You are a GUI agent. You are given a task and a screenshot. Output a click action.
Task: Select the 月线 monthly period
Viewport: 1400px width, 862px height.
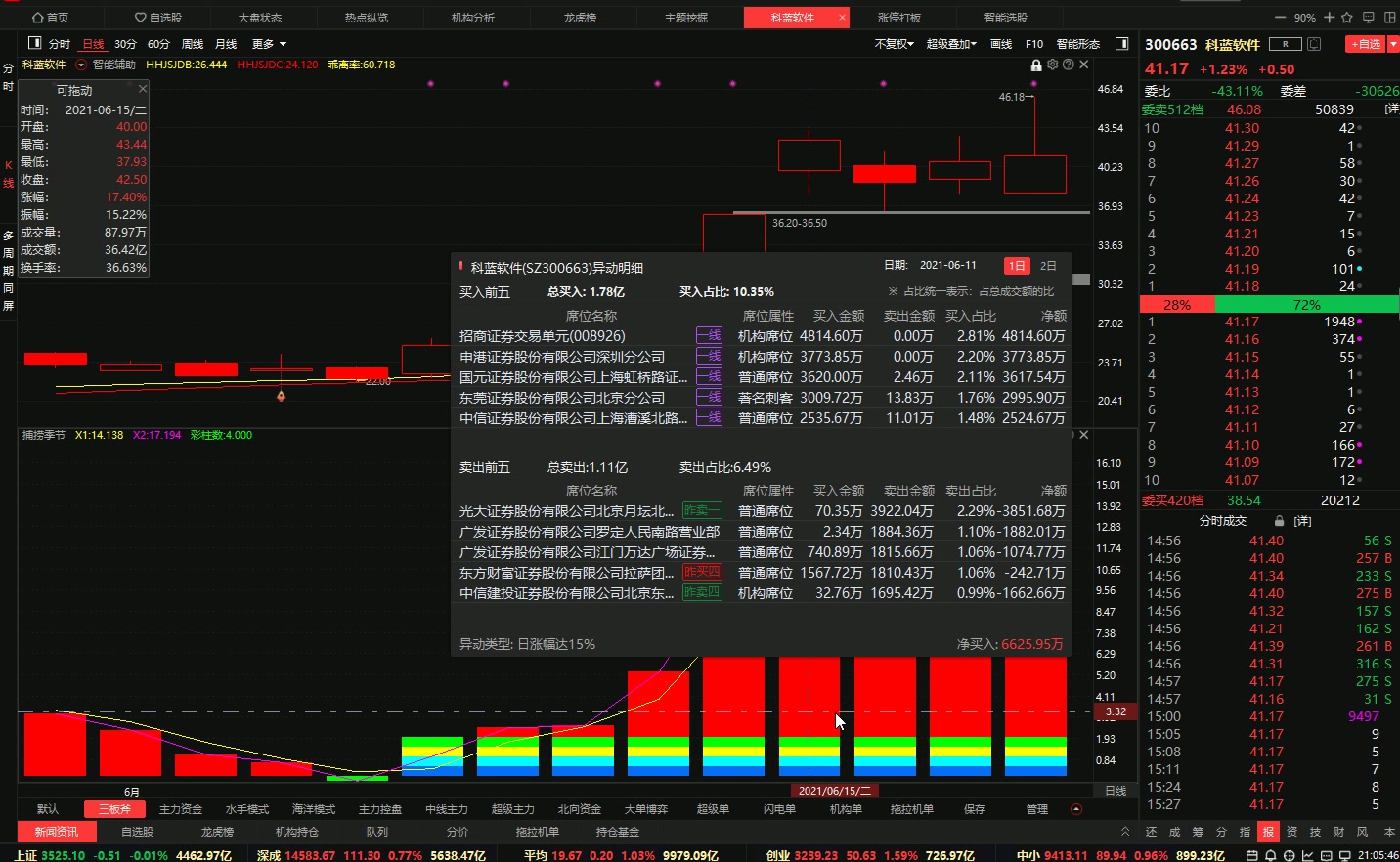pos(226,44)
